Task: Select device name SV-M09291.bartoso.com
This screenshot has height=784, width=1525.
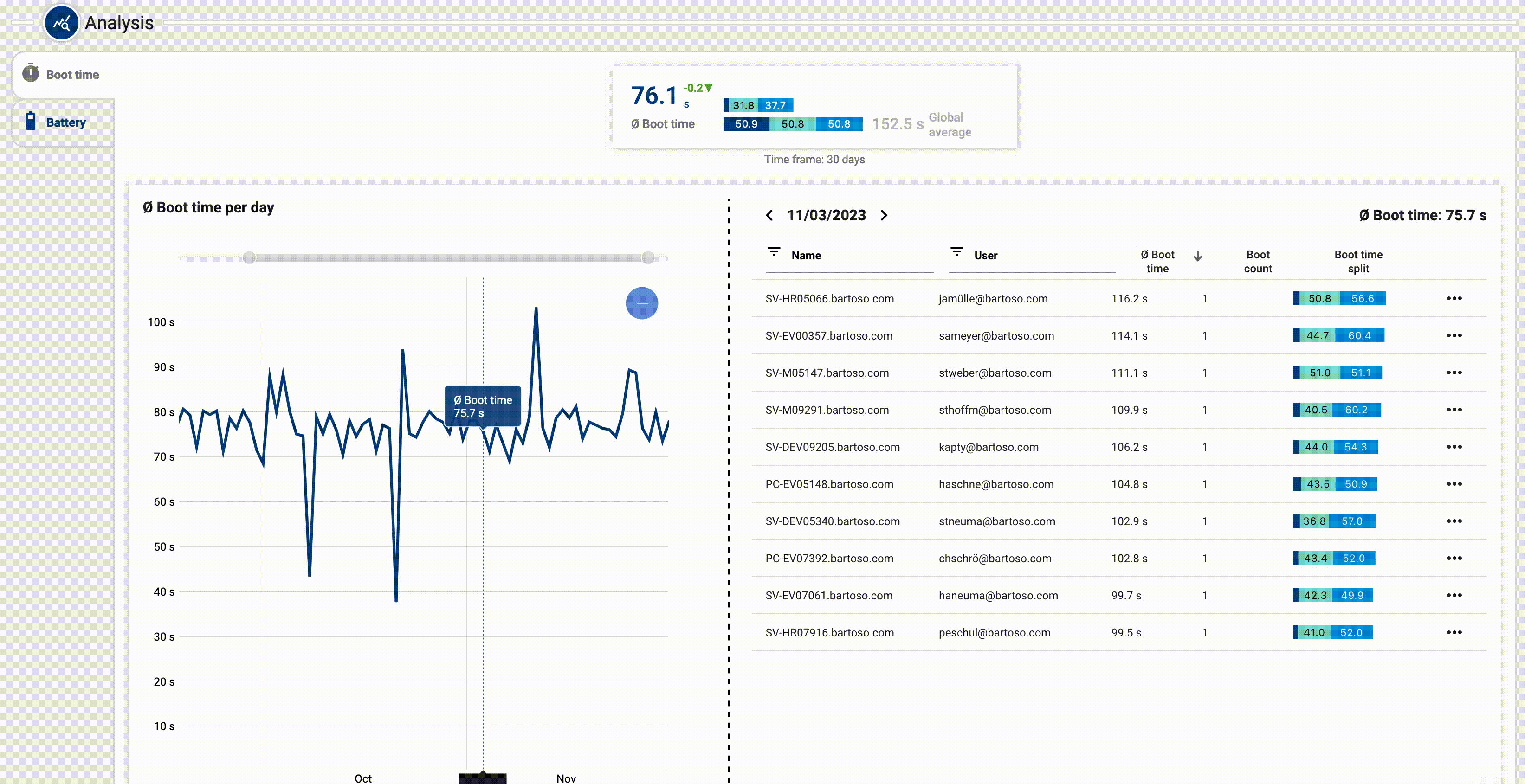Action: pos(827,410)
